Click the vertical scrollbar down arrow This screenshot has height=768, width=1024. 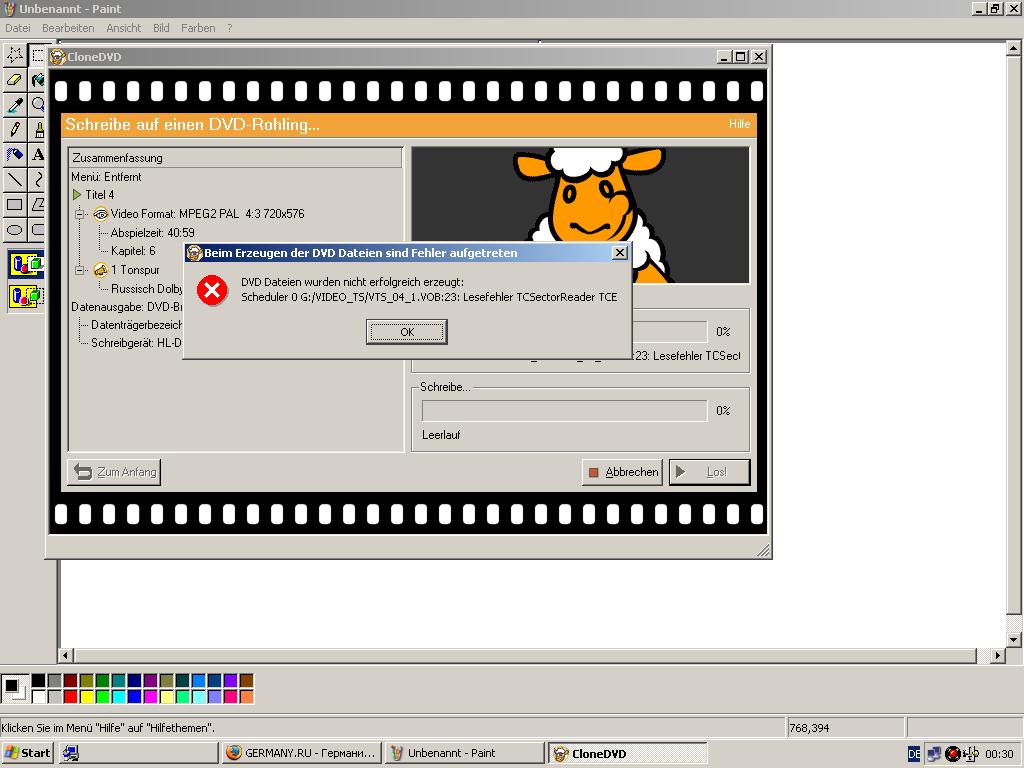tap(1013, 639)
